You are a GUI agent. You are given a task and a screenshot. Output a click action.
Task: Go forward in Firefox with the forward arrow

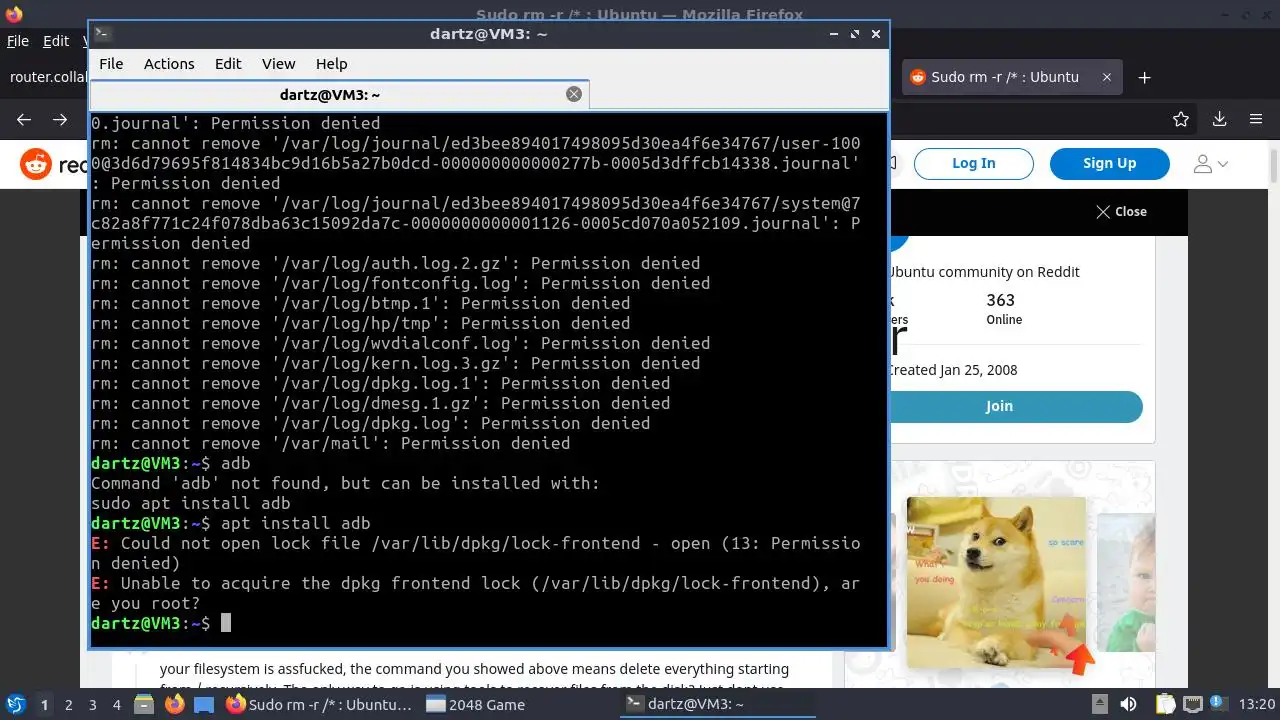click(x=61, y=119)
